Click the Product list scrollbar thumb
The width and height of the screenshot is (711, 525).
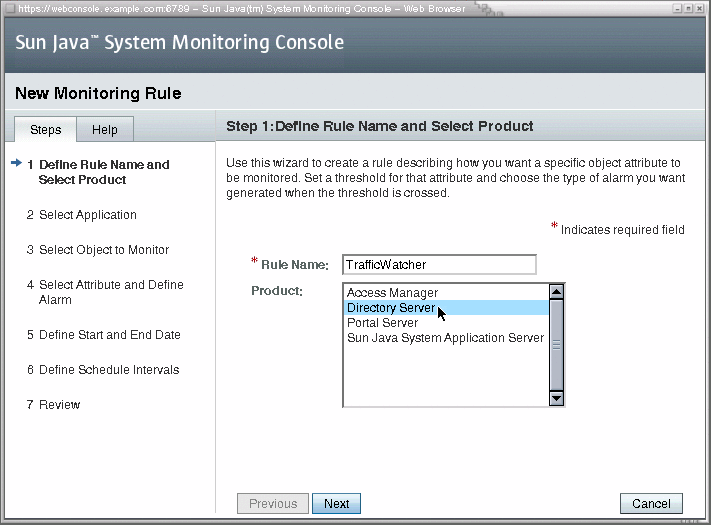[556, 345]
